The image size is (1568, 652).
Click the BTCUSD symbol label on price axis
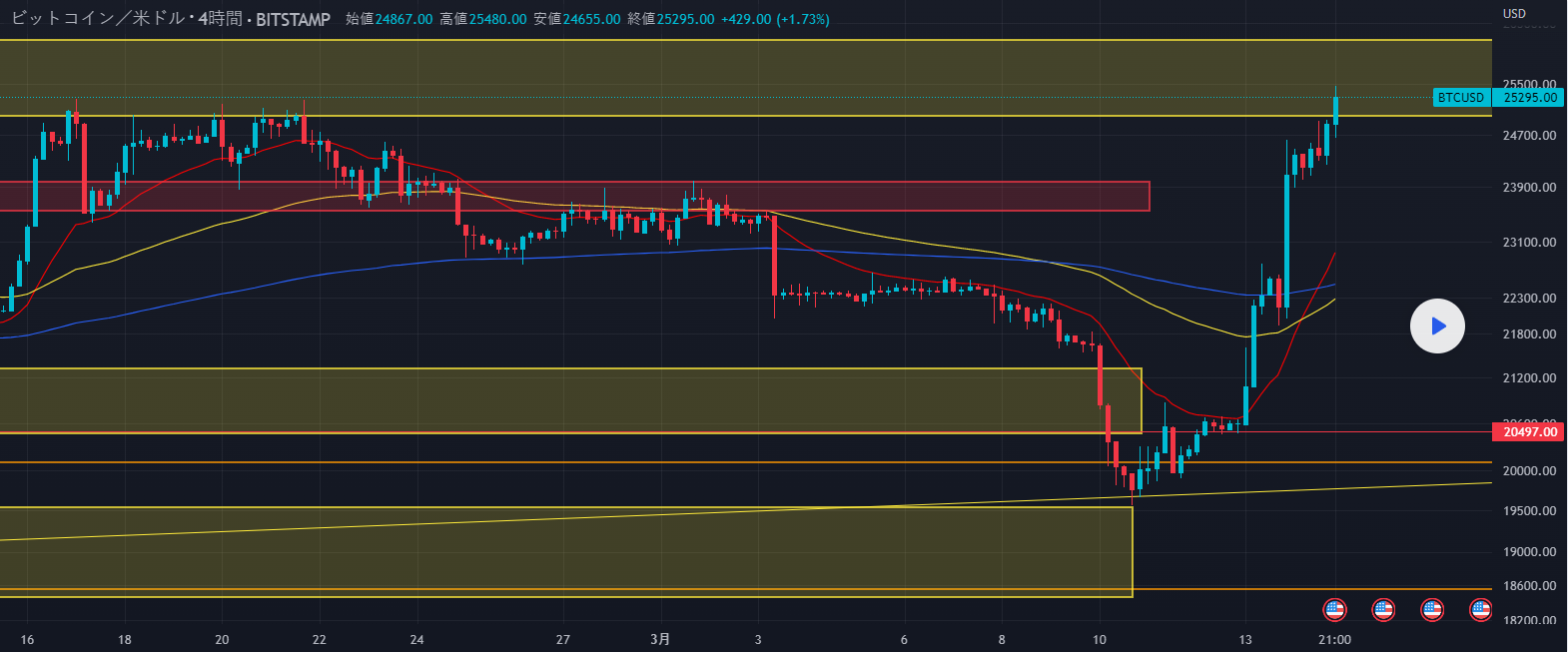1461,98
